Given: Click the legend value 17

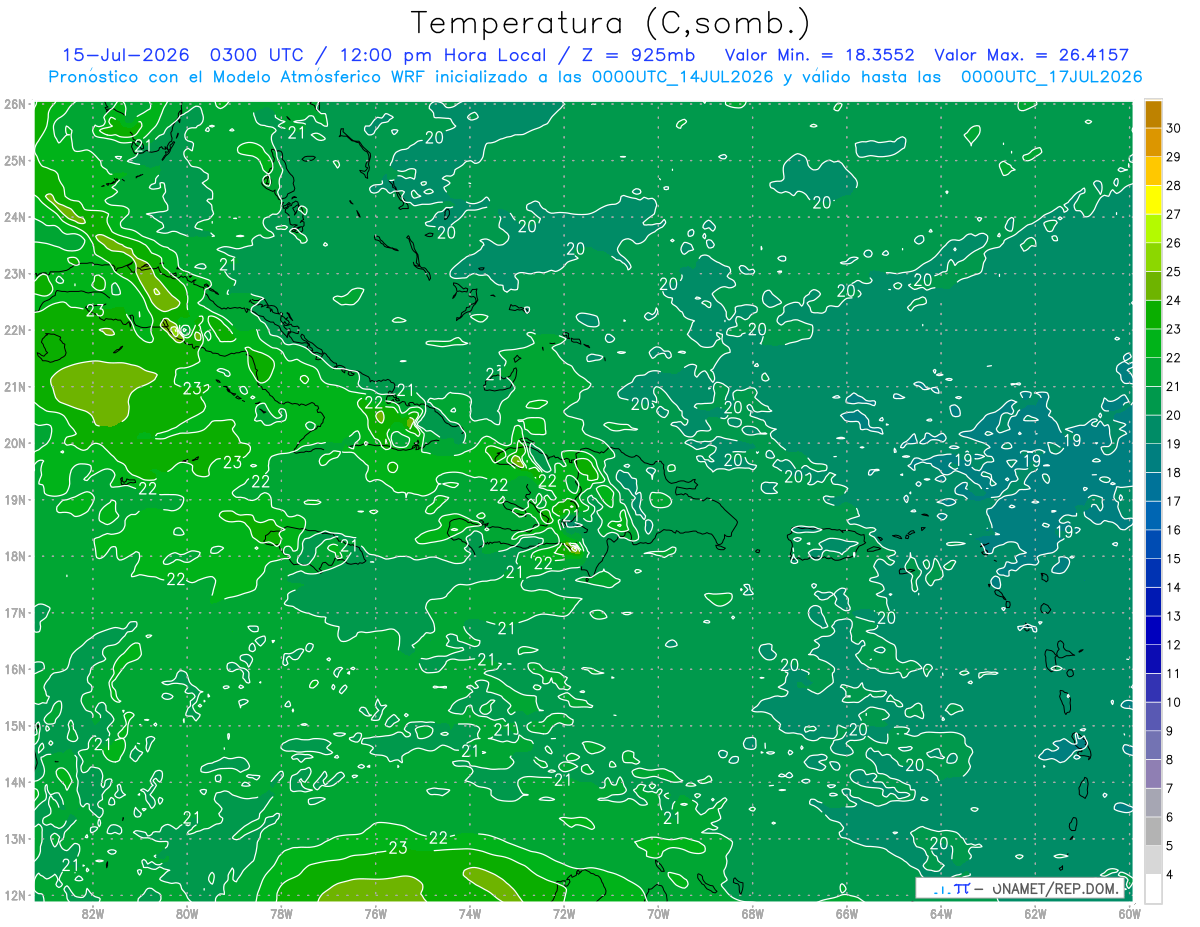Looking at the screenshot, I should [x=1174, y=501].
